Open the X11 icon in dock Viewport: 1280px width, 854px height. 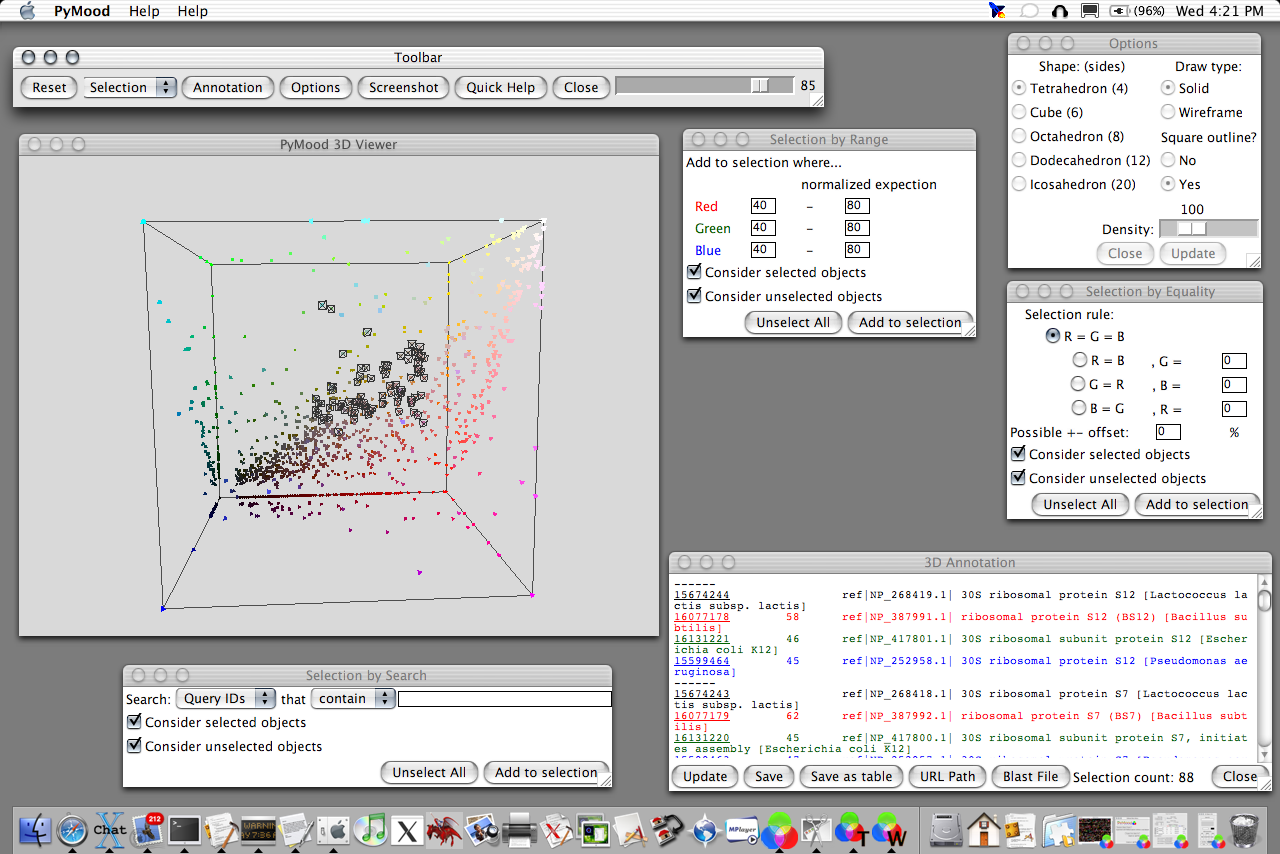click(407, 829)
